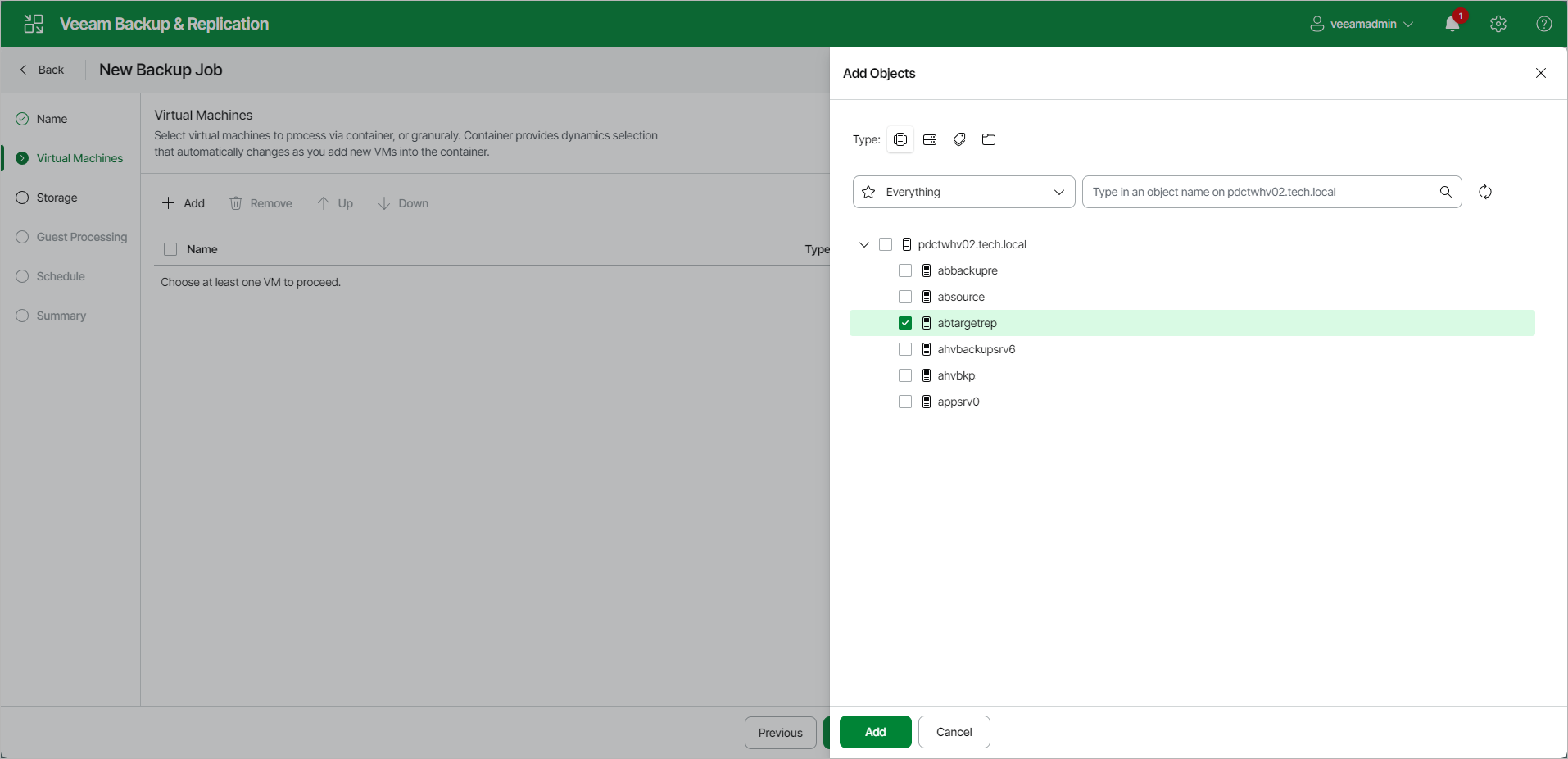Viewport: 1568px width, 759px height.
Task: Go to the Storage wizard step
Action: pyautogui.click(x=57, y=198)
